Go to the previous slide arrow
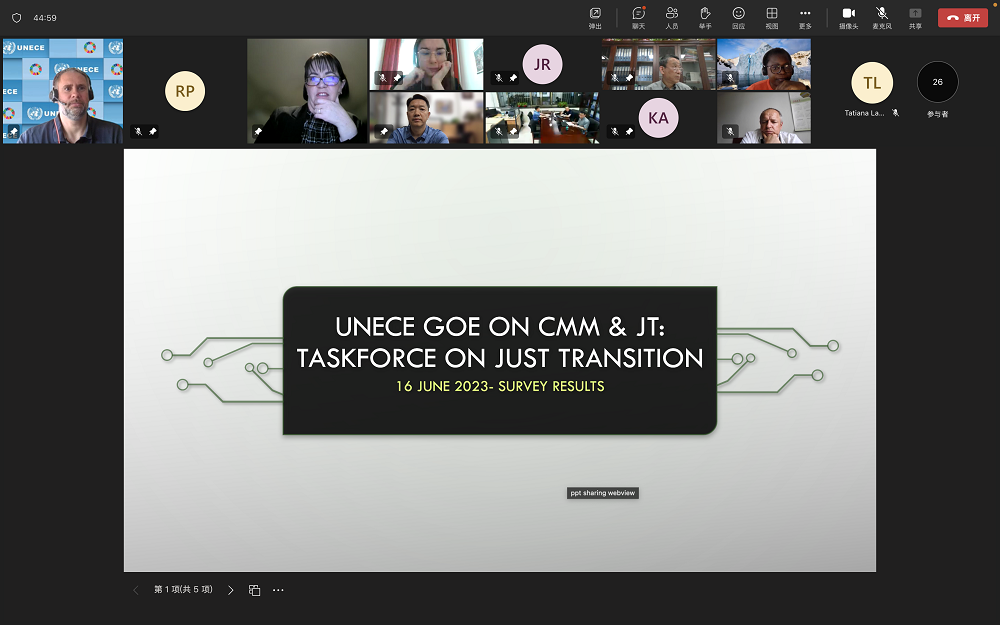This screenshot has width=1000, height=625. click(x=135, y=590)
